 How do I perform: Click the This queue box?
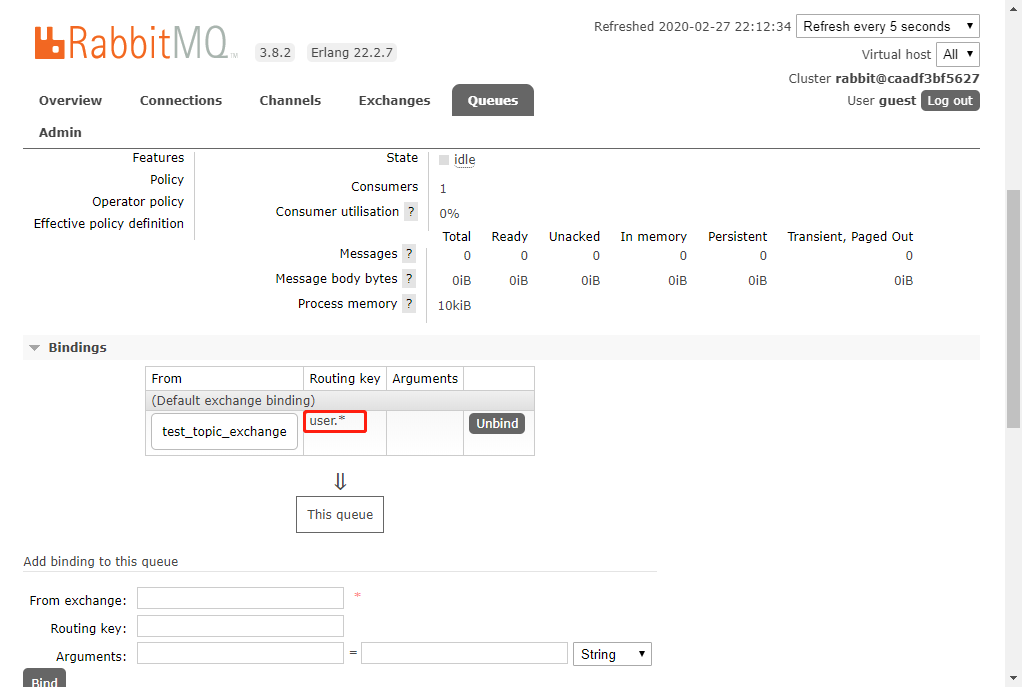coord(340,514)
